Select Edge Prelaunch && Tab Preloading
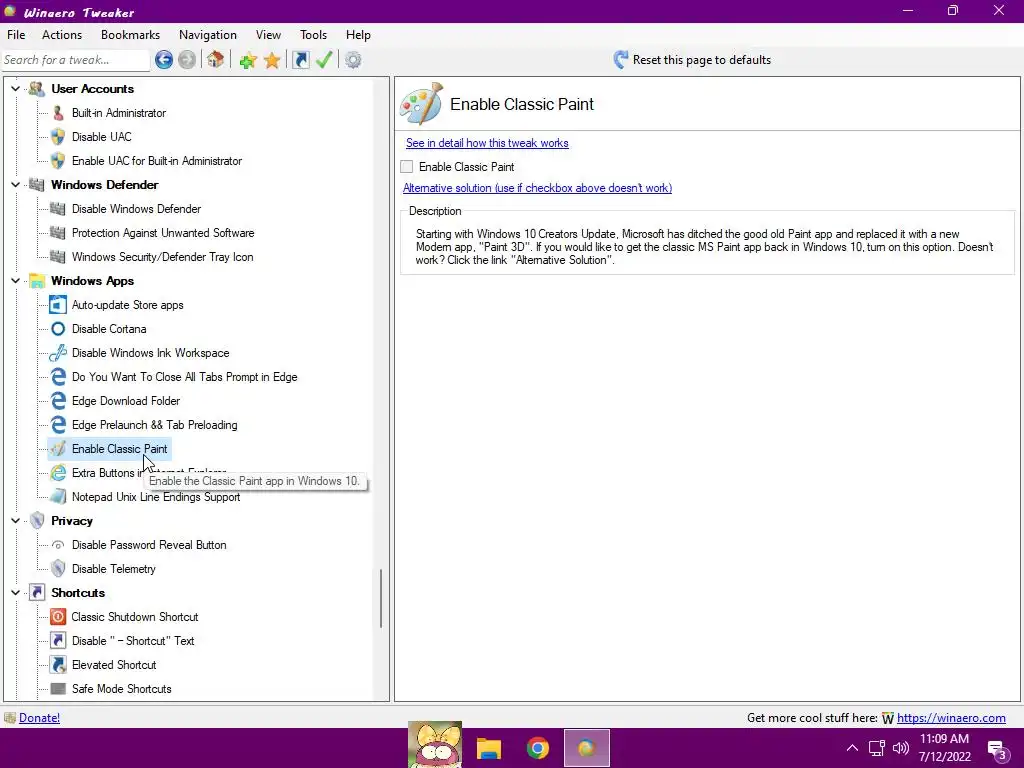The width and height of the screenshot is (1024, 768). pyautogui.click(x=155, y=425)
